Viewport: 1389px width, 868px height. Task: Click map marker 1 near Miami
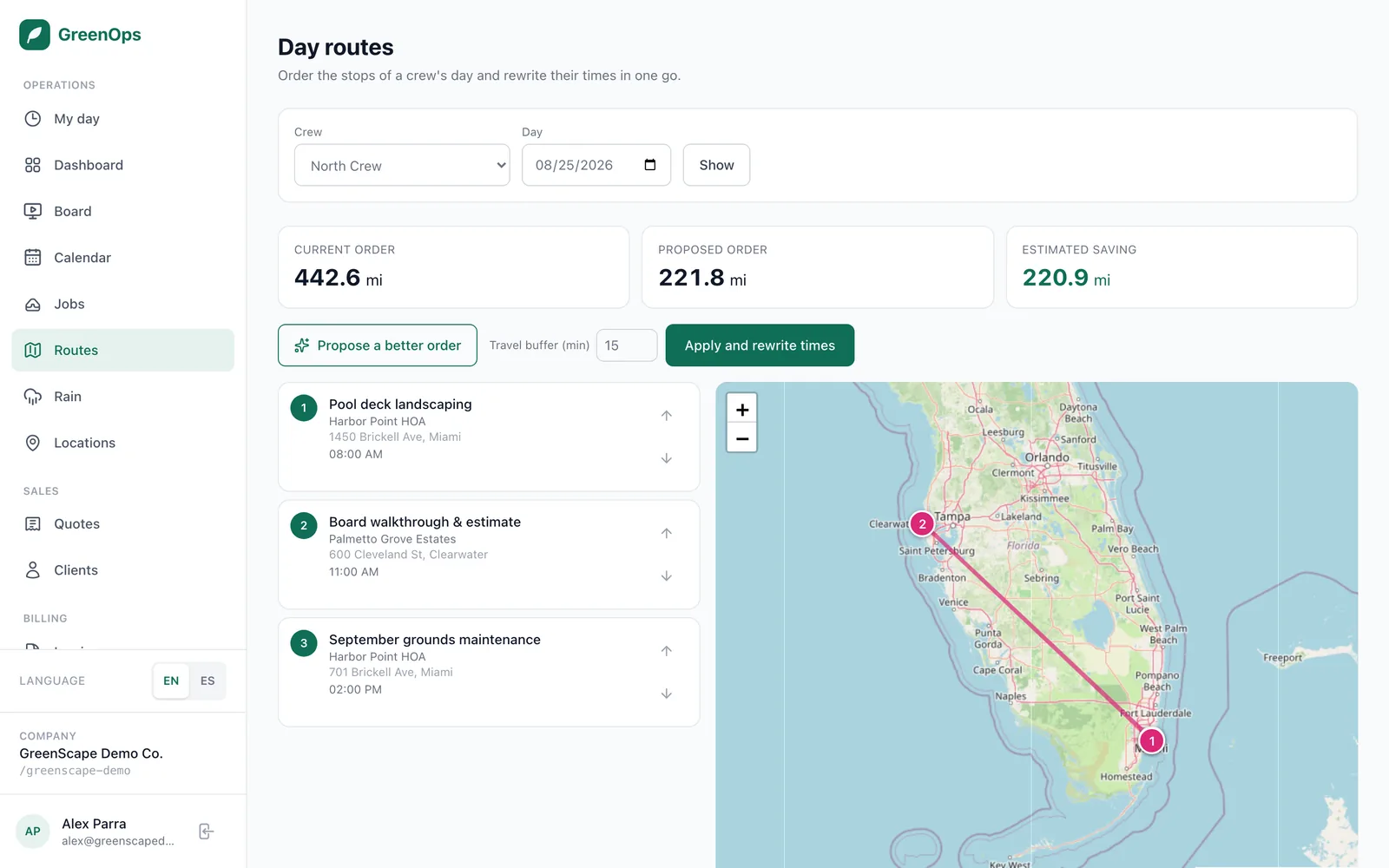click(x=1152, y=741)
